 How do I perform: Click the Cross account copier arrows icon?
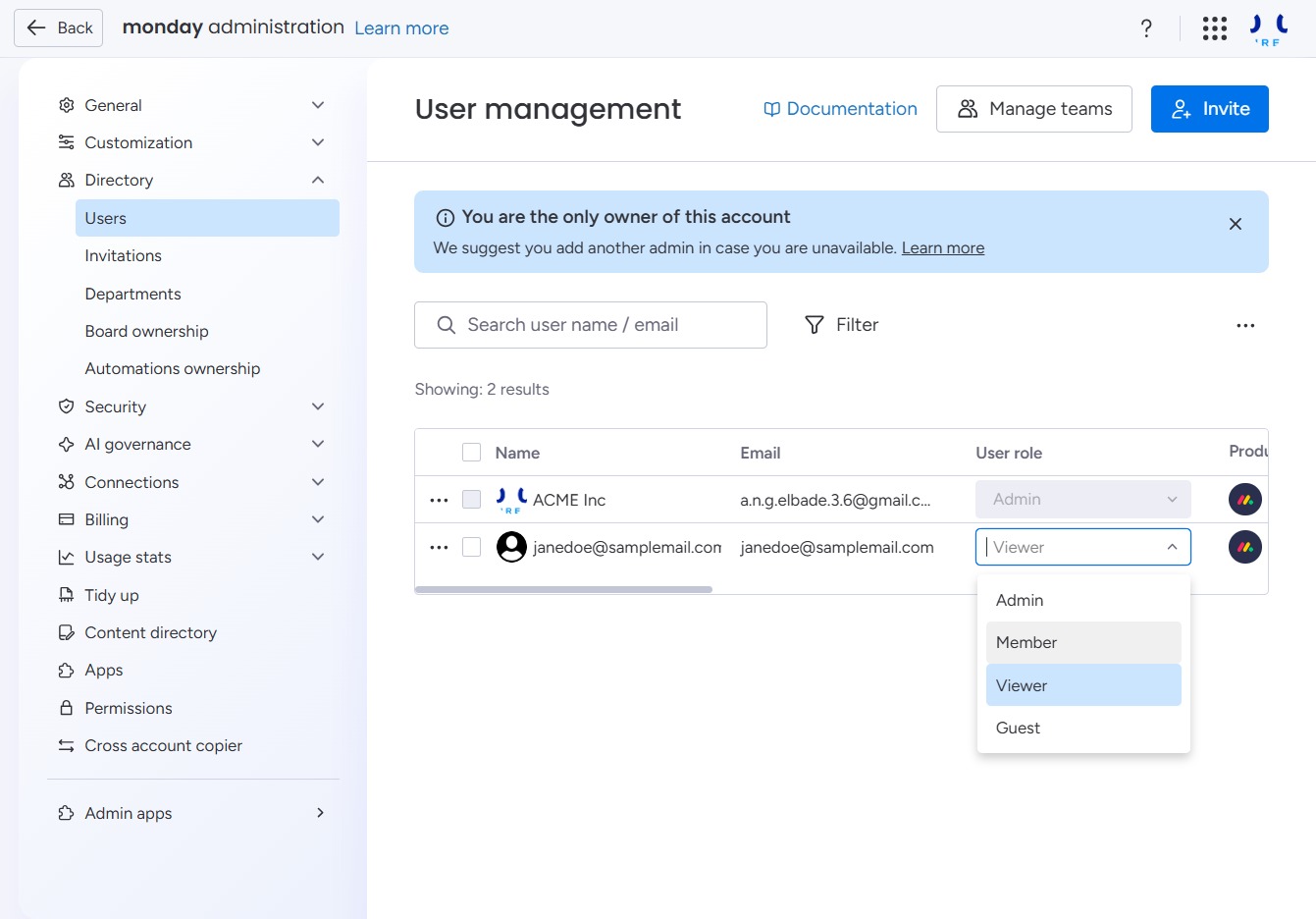[x=67, y=745]
